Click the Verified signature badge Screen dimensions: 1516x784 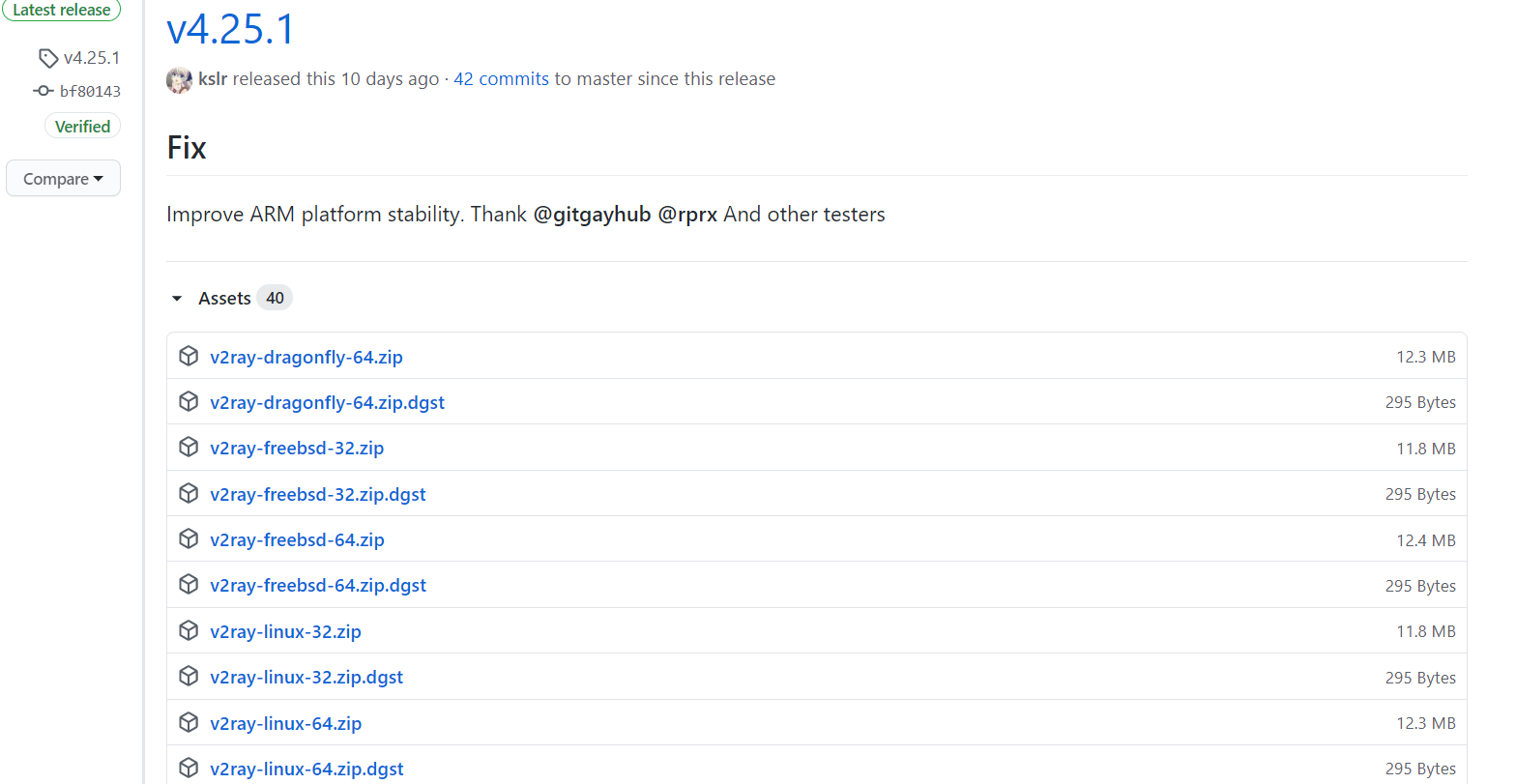82,127
